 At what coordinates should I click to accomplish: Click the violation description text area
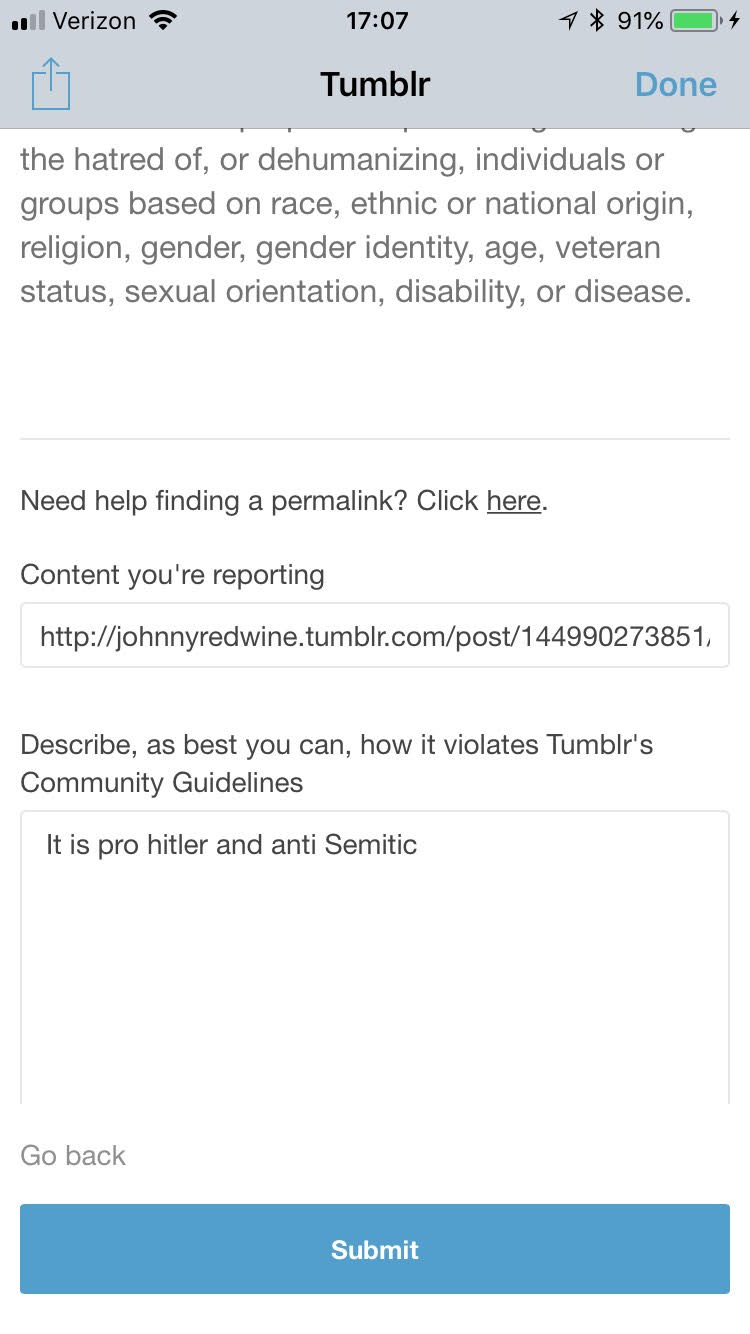coord(375,955)
